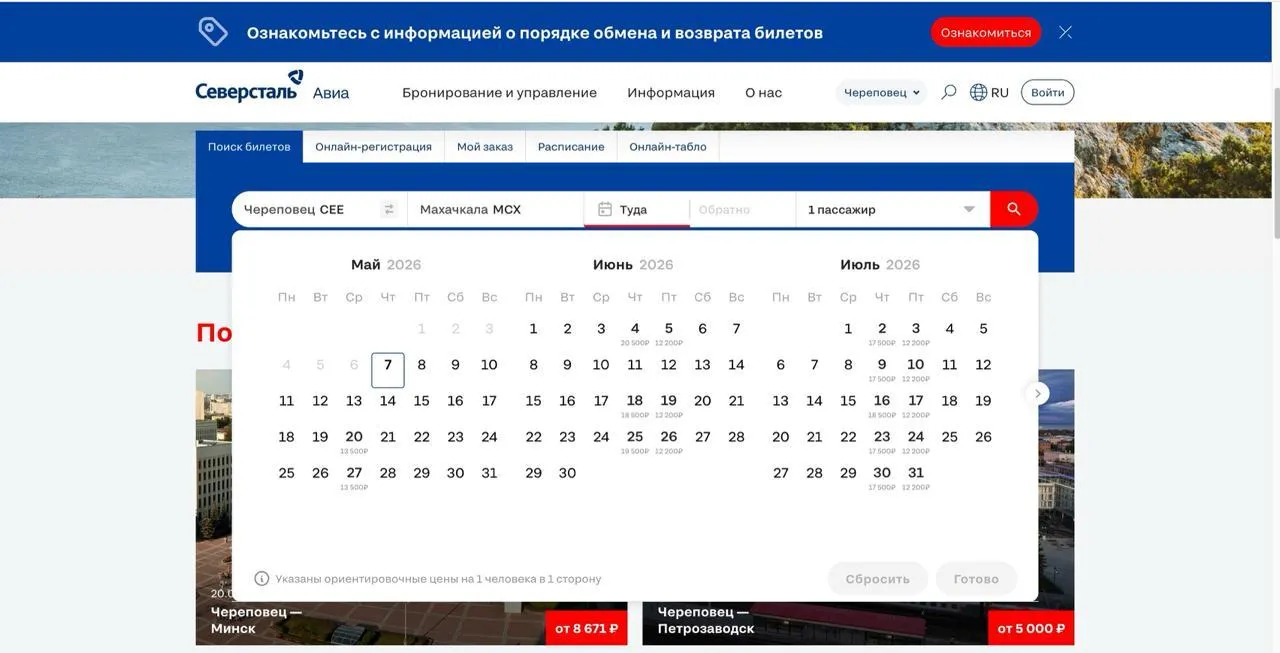The height and width of the screenshot is (653, 1280).
Task: Select June 19 in the calendar
Action: pyautogui.click(x=669, y=405)
